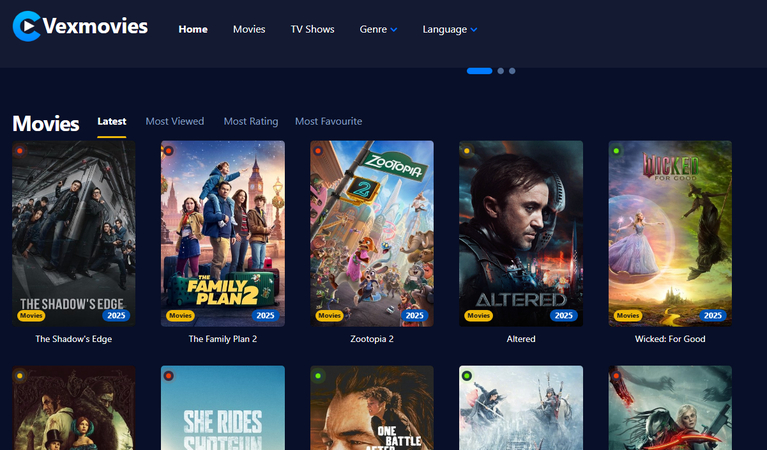Click 2025 badge on The Shadow's Edge
767x450 pixels.
(x=116, y=315)
